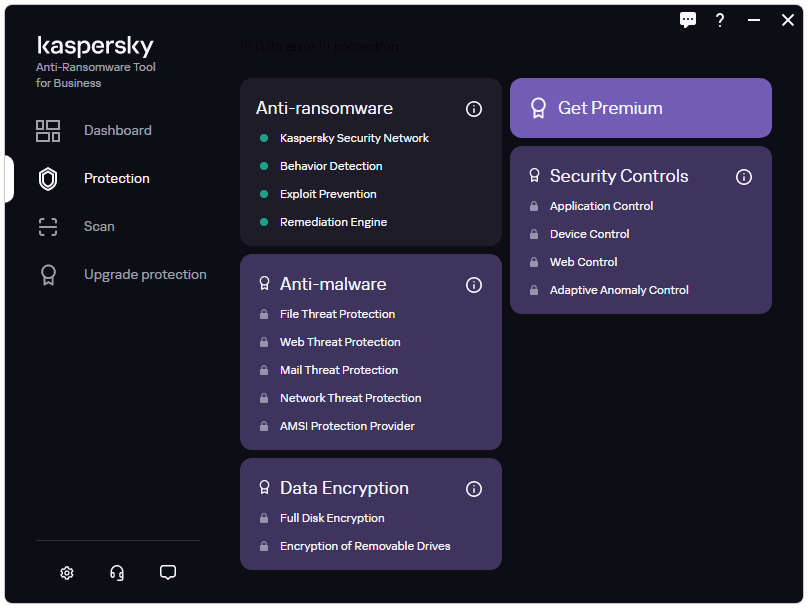809x610 pixels.
Task: Click the kaspersky logo
Action: (x=95, y=46)
